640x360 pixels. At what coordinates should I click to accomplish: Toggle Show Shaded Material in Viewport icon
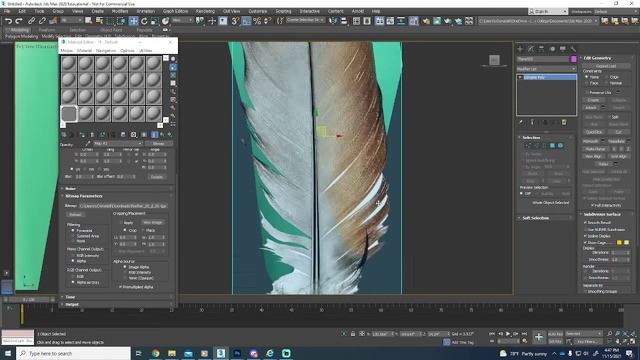coord(144,135)
